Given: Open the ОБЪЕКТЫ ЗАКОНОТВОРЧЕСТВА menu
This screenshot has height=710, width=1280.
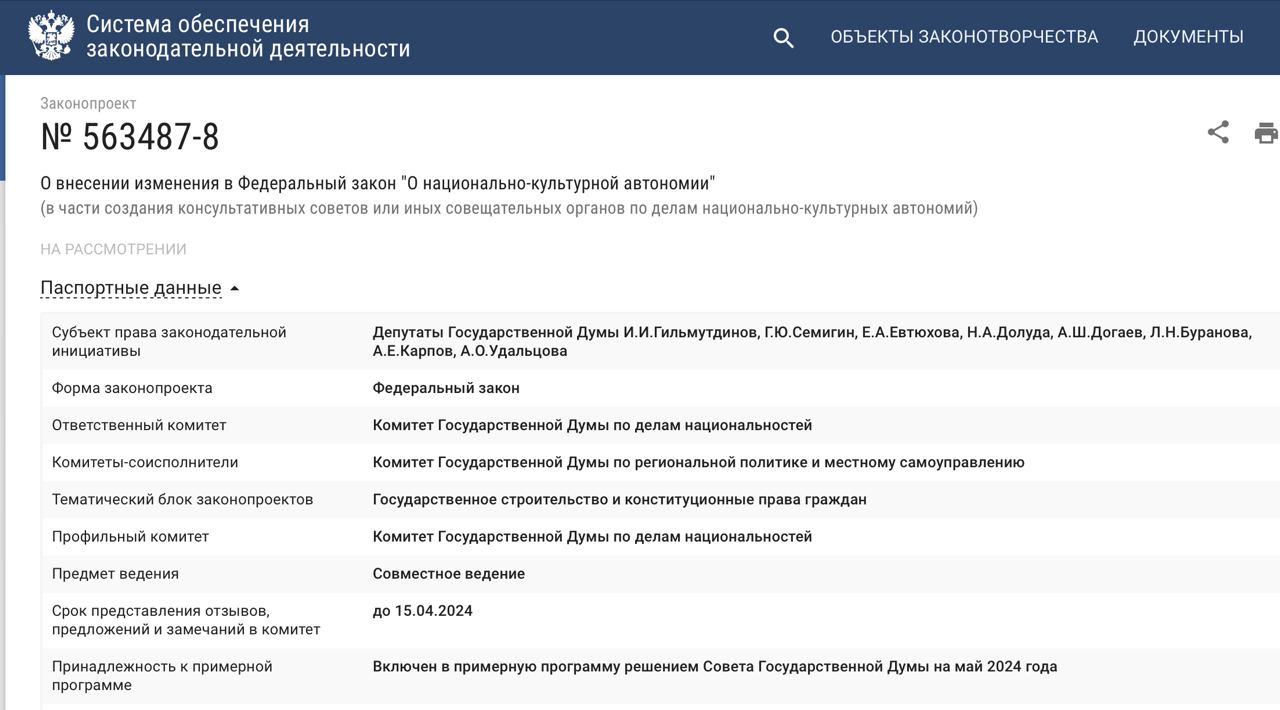Looking at the screenshot, I should (964, 37).
